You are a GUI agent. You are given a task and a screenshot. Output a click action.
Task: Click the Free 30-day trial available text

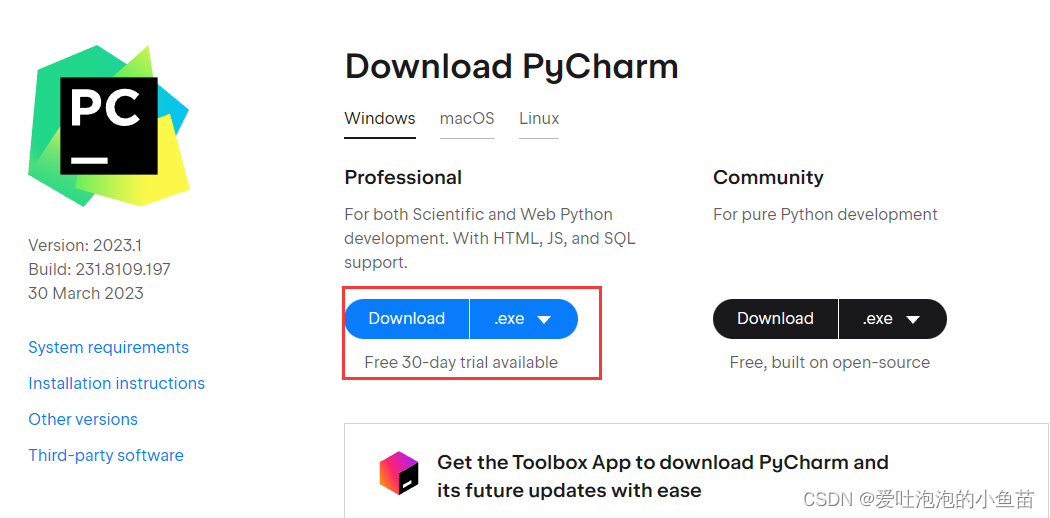tap(461, 363)
